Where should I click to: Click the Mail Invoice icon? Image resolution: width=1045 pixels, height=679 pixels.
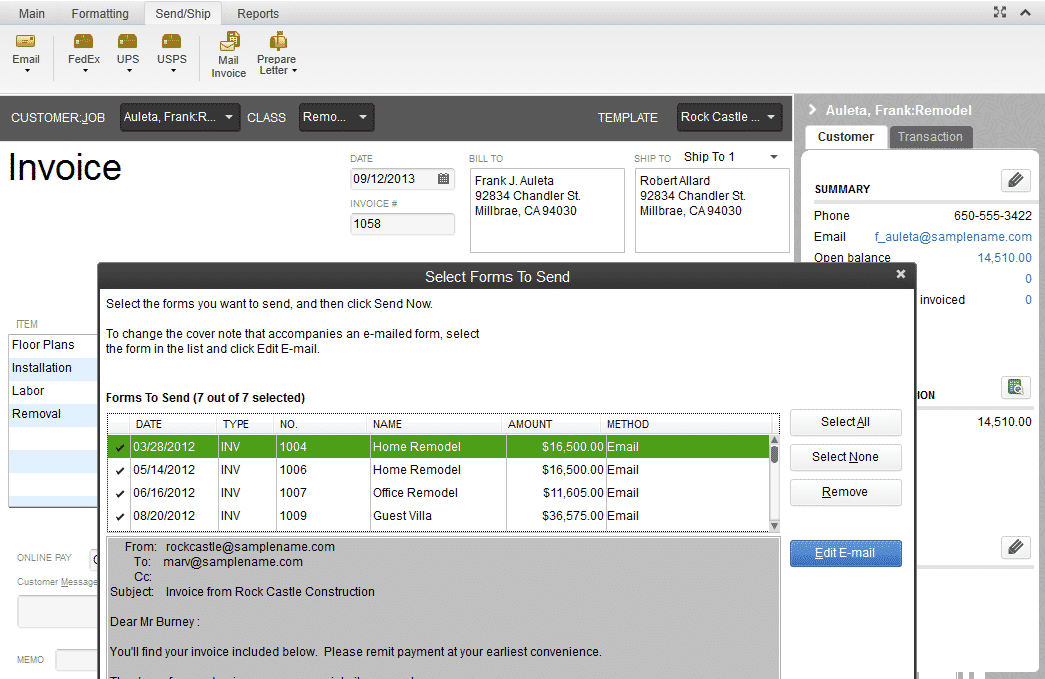pos(229,41)
